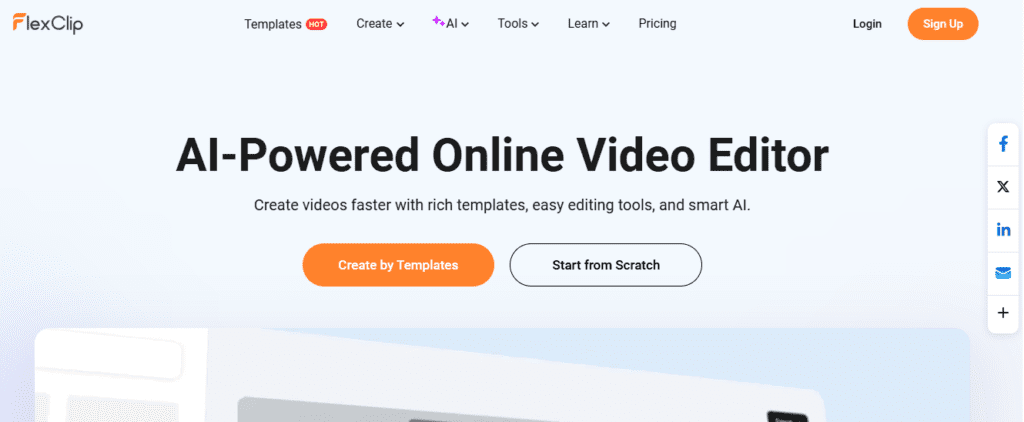Click the AI-Powered Online Video Editor heading
The height and width of the screenshot is (422, 1024).
[502, 157]
